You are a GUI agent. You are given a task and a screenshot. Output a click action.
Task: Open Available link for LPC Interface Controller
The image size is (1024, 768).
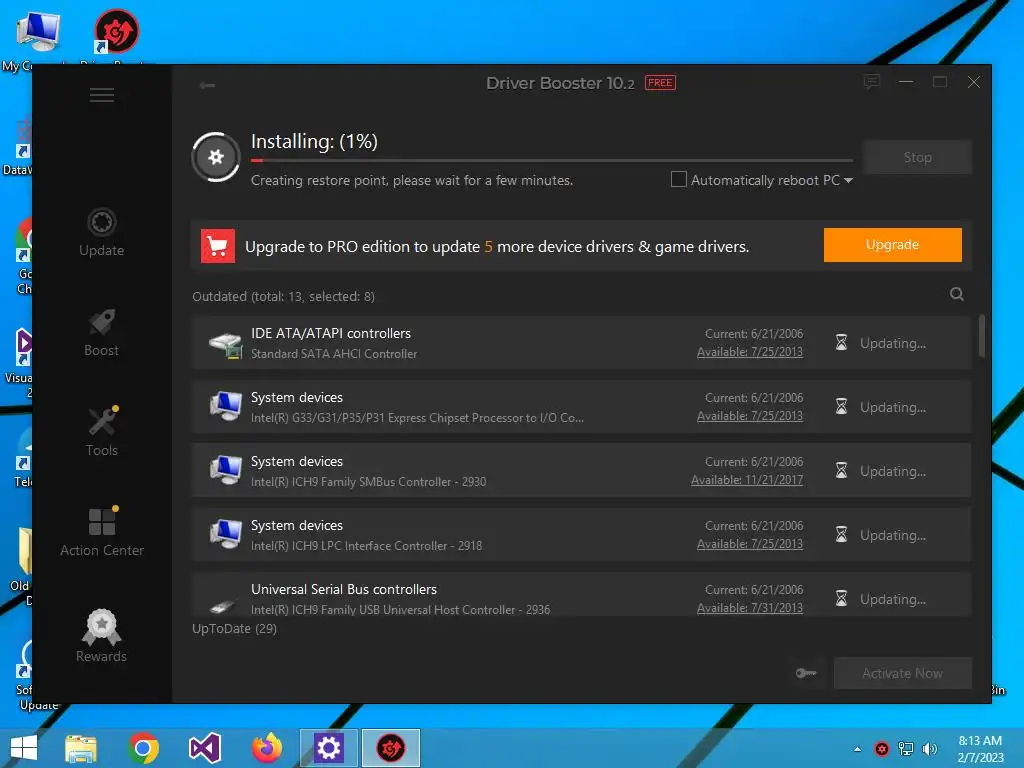(x=750, y=544)
